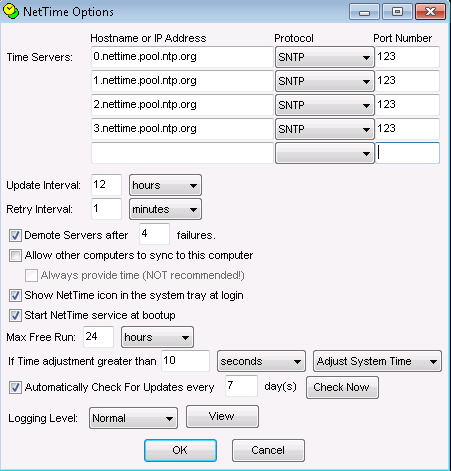This screenshot has width=451, height=471.
Task: Click the time adjustment threshold field
Action: [185, 361]
